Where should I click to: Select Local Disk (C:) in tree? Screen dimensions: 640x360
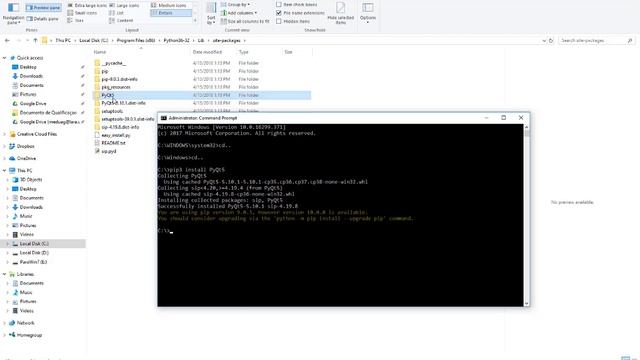(34, 244)
